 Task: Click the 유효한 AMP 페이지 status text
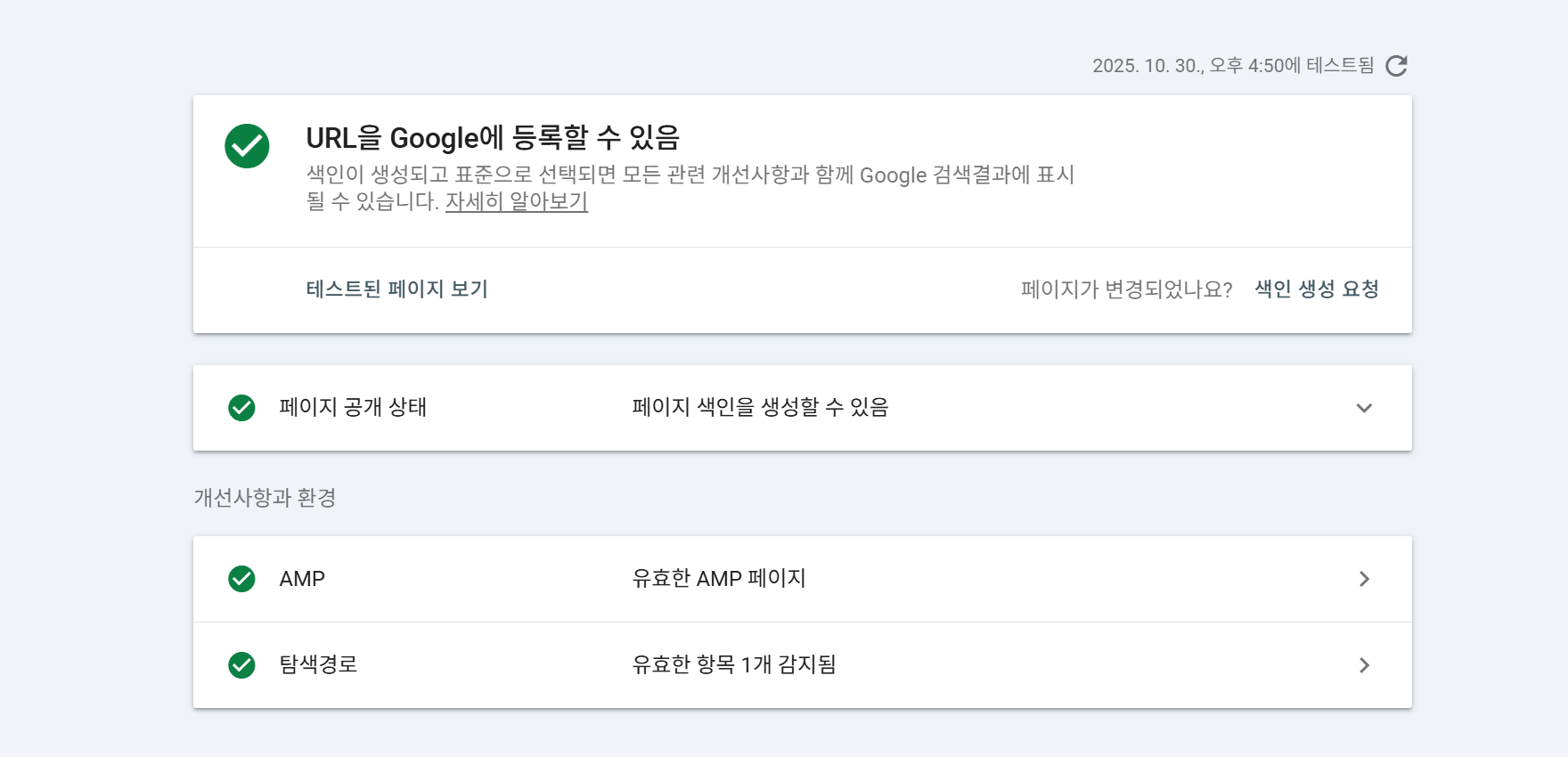718,579
